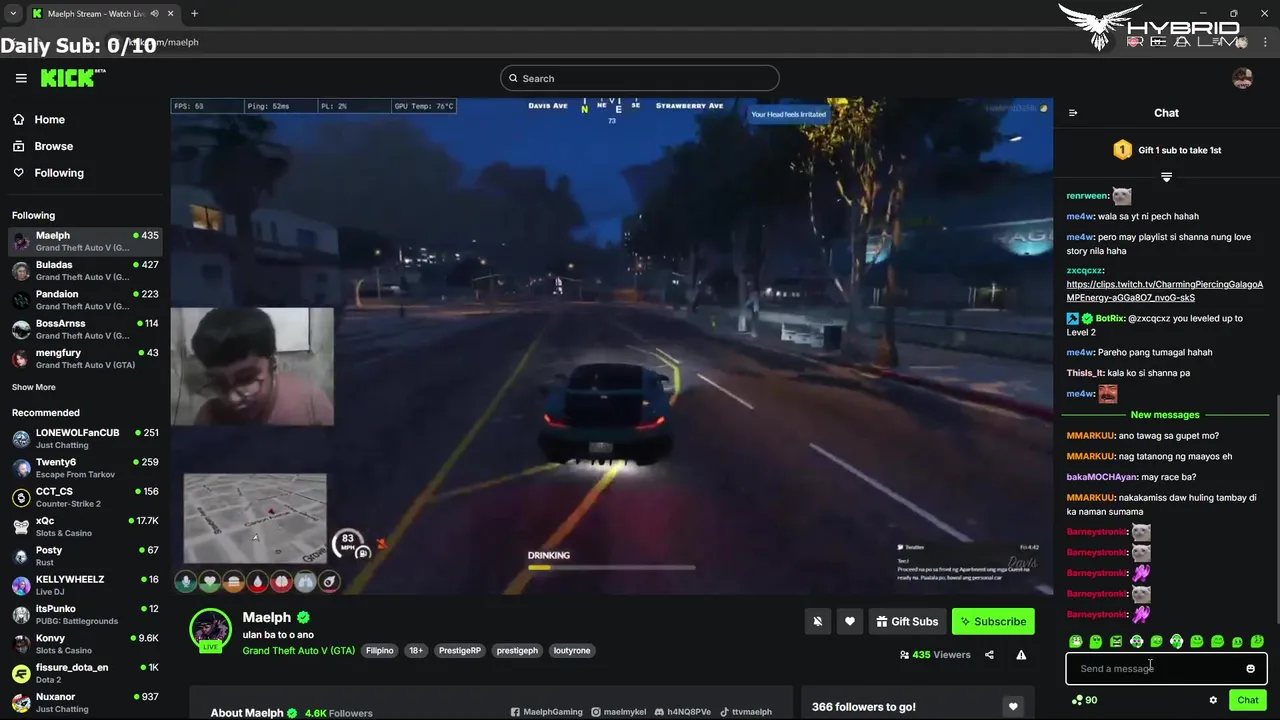This screenshot has height=720, width=1280.
Task: Report the stream with warning icon
Action: [x=1021, y=655]
